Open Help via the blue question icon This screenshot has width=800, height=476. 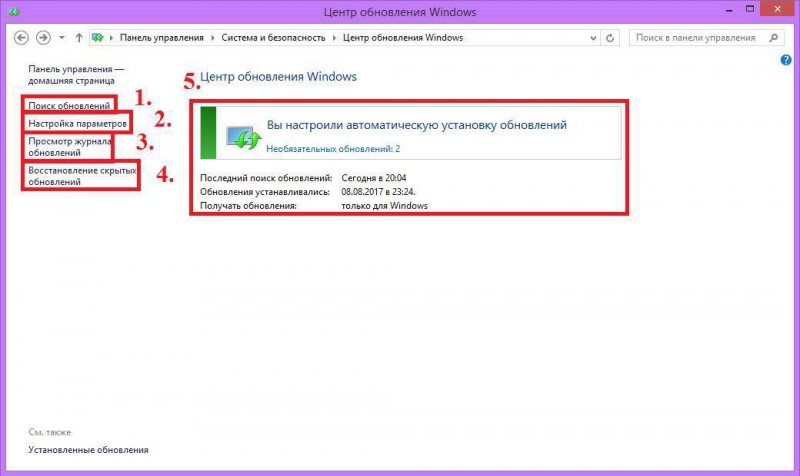786,60
